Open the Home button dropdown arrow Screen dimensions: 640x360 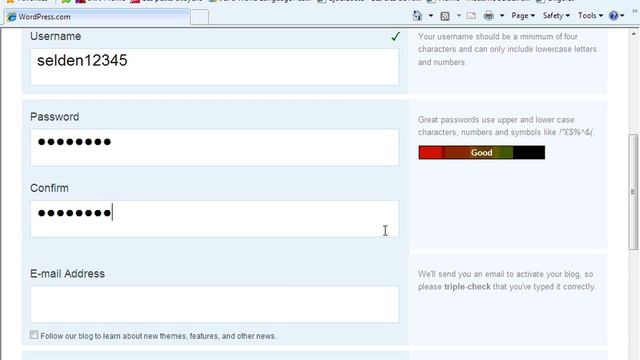tap(430, 16)
